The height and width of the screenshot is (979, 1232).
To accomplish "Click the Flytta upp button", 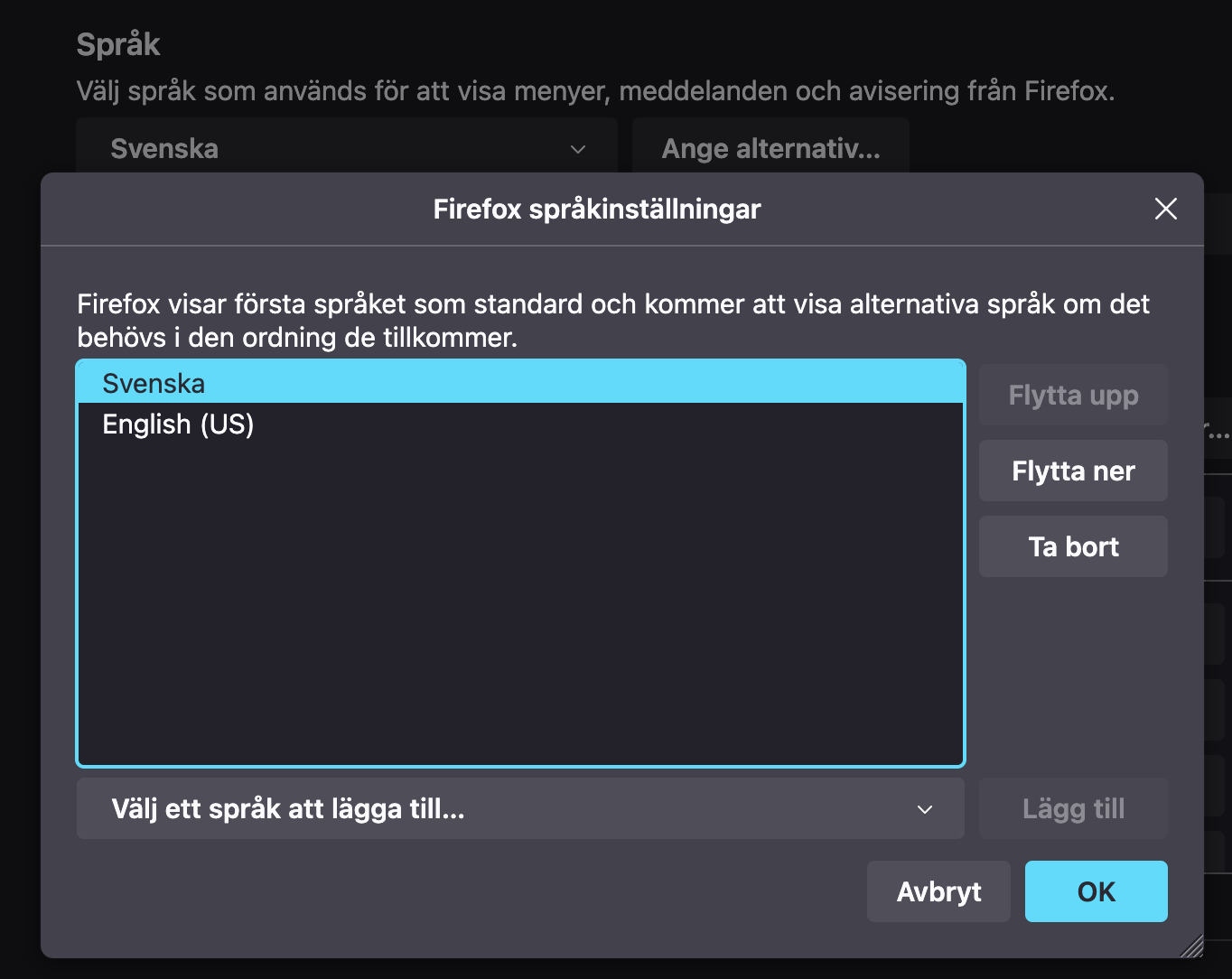I will pyautogui.click(x=1073, y=395).
